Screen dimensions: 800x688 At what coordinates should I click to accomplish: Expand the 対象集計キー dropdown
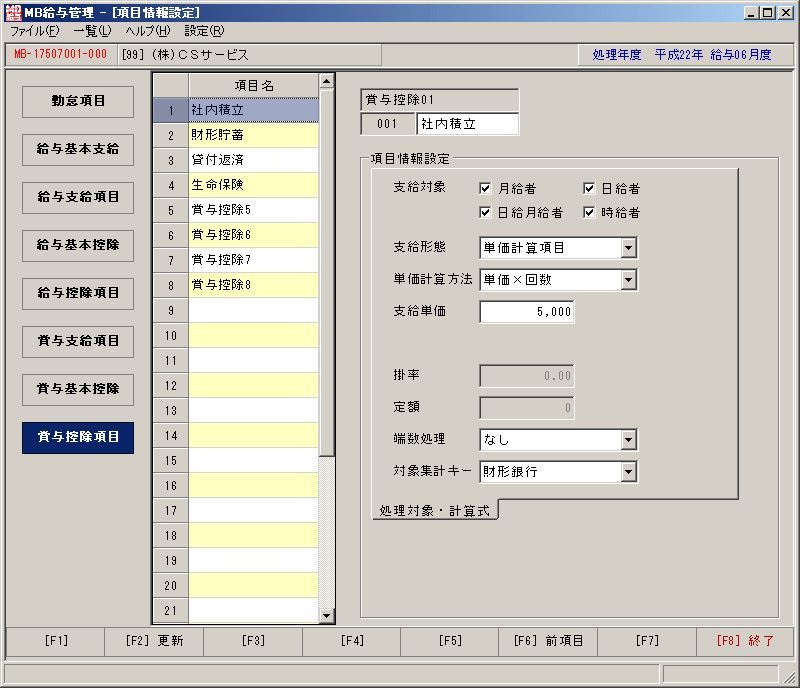629,472
